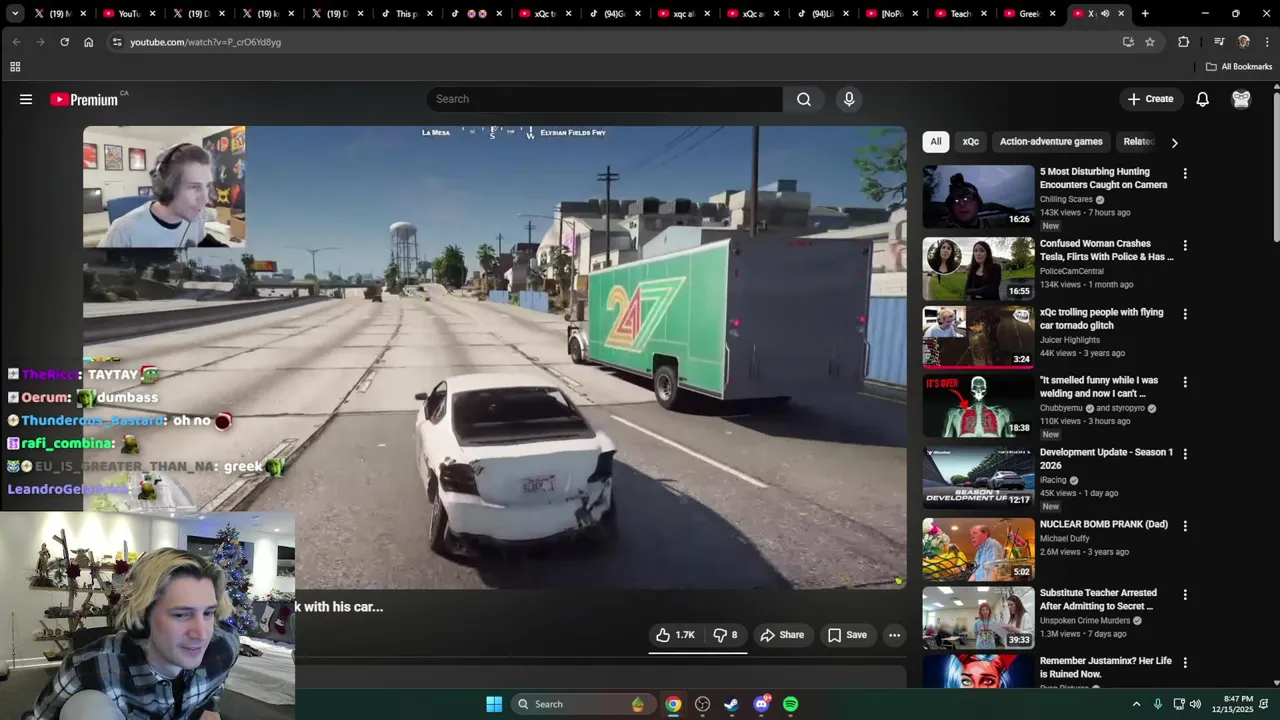Click Chrome icon in taskbar
This screenshot has height=720, width=1280.
[x=673, y=704]
